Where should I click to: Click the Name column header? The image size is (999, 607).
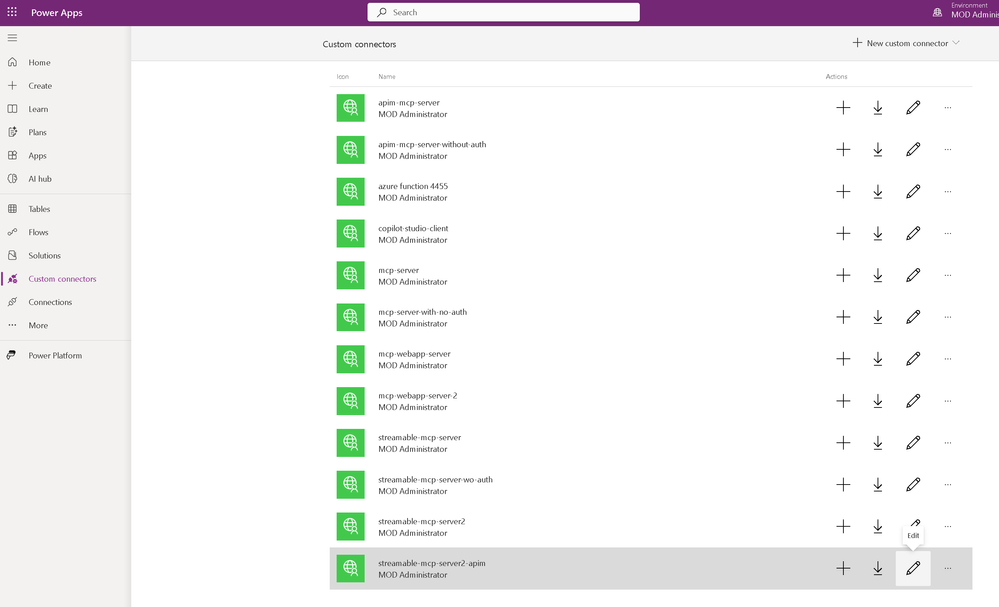[x=387, y=76]
